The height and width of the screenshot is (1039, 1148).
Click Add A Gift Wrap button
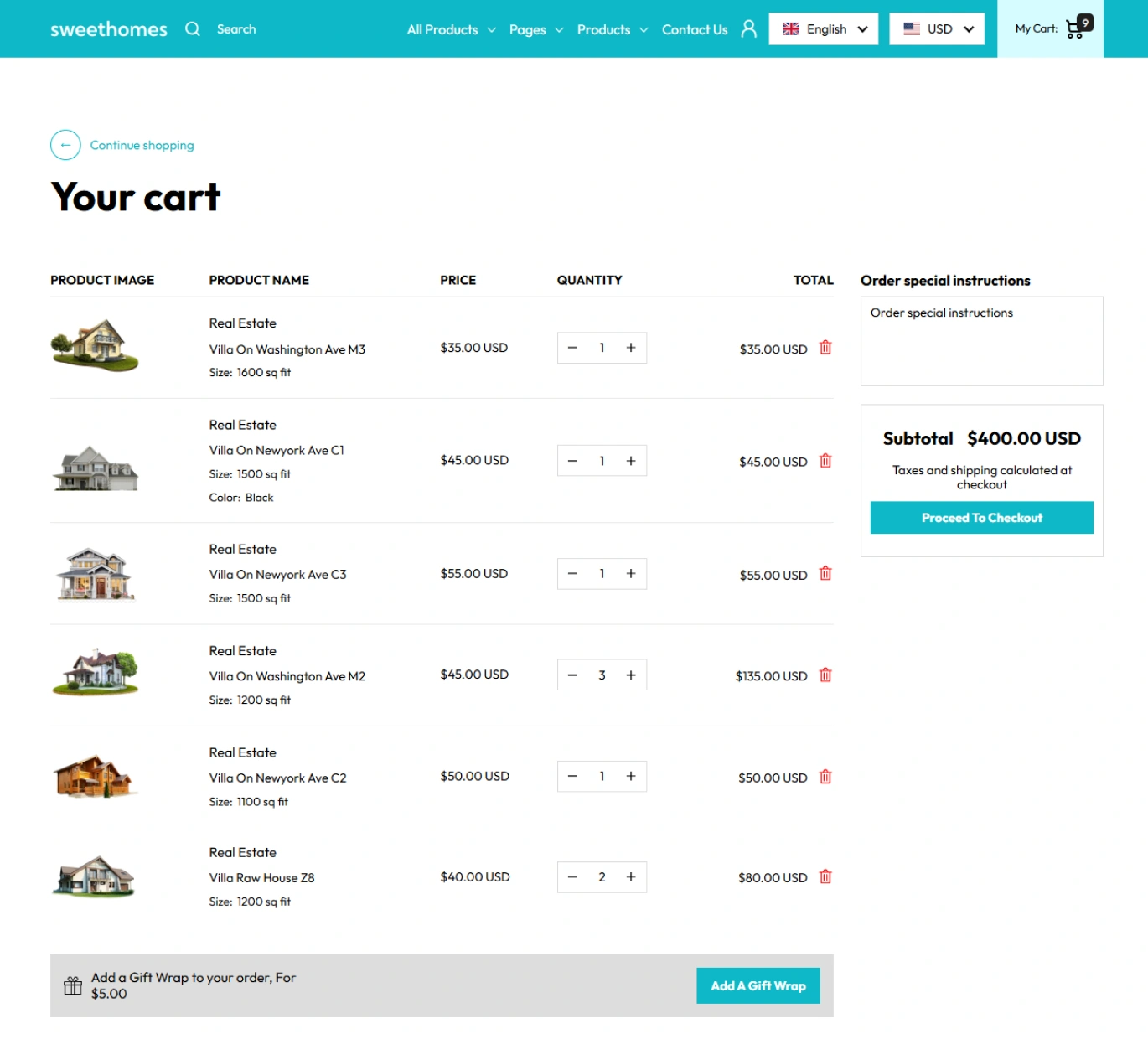tap(758, 986)
